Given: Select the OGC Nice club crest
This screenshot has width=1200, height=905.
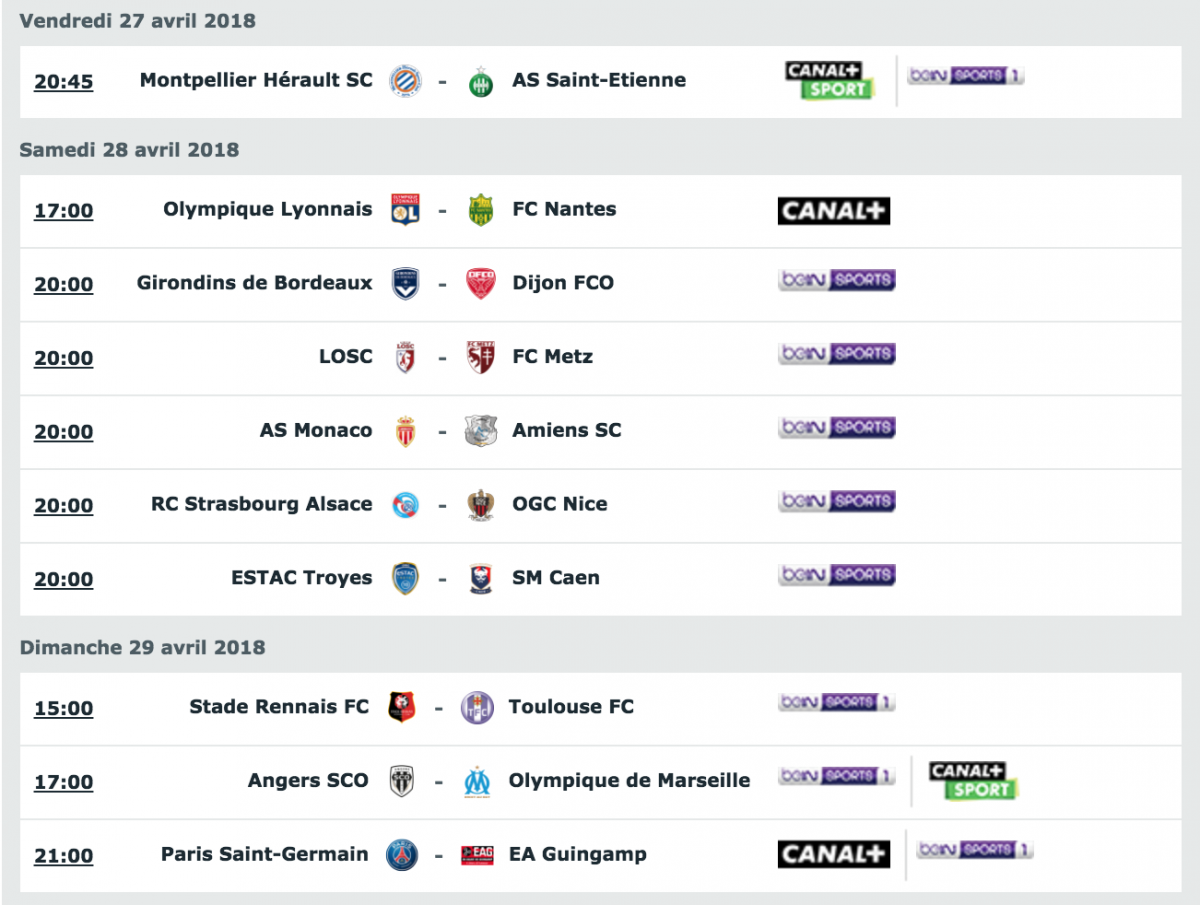Looking at the screenshot, I should point(481,505).
